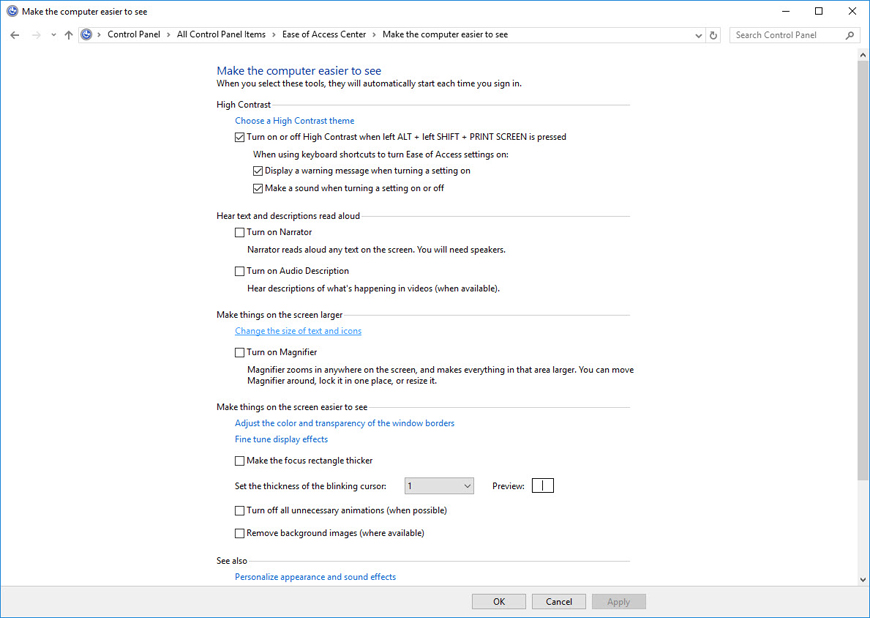
Task: Enable Turn on Magnifier checkbox
Action: [240, 352]
